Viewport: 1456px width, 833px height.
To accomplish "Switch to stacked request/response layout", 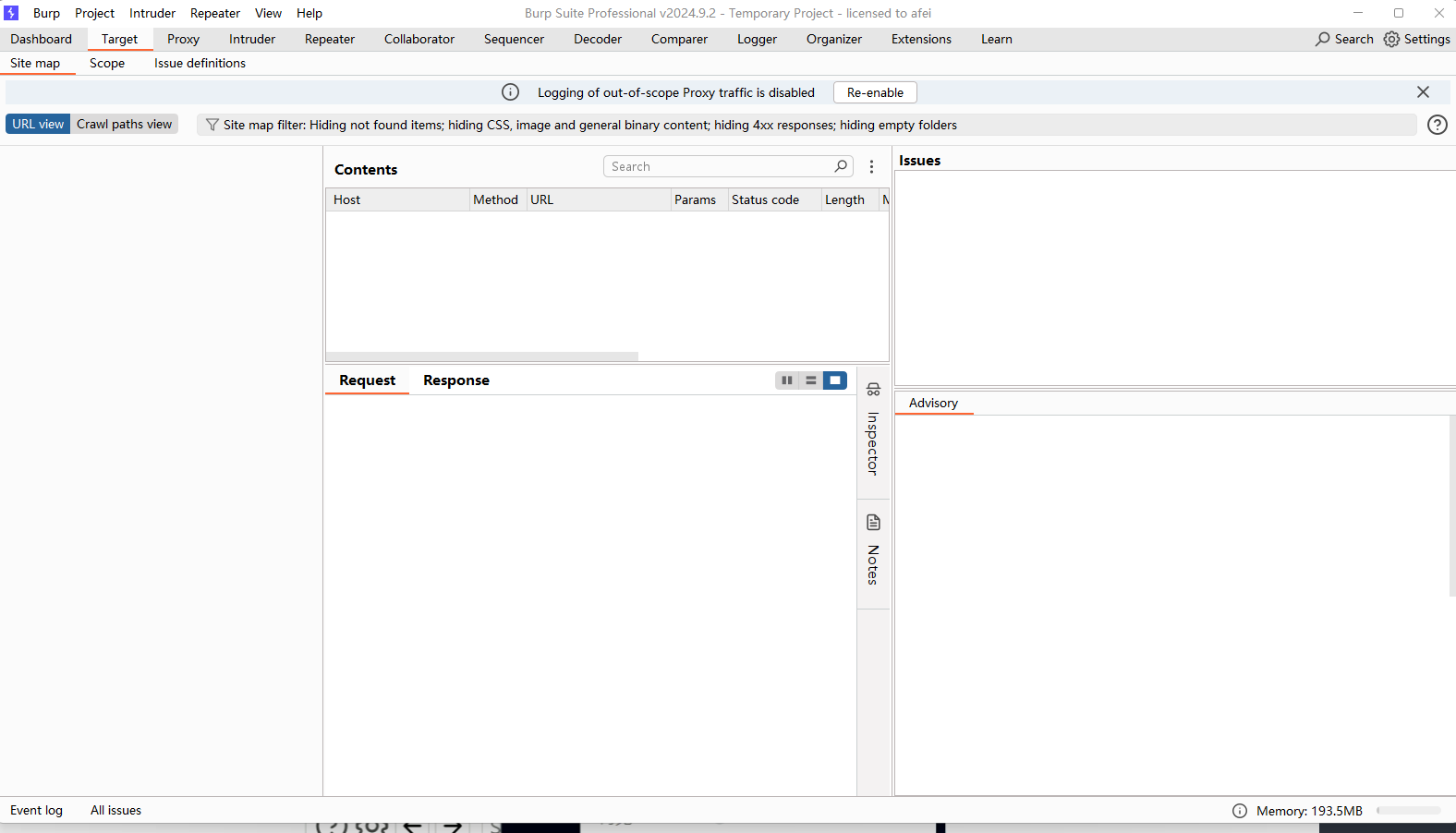I will [811, 380].
